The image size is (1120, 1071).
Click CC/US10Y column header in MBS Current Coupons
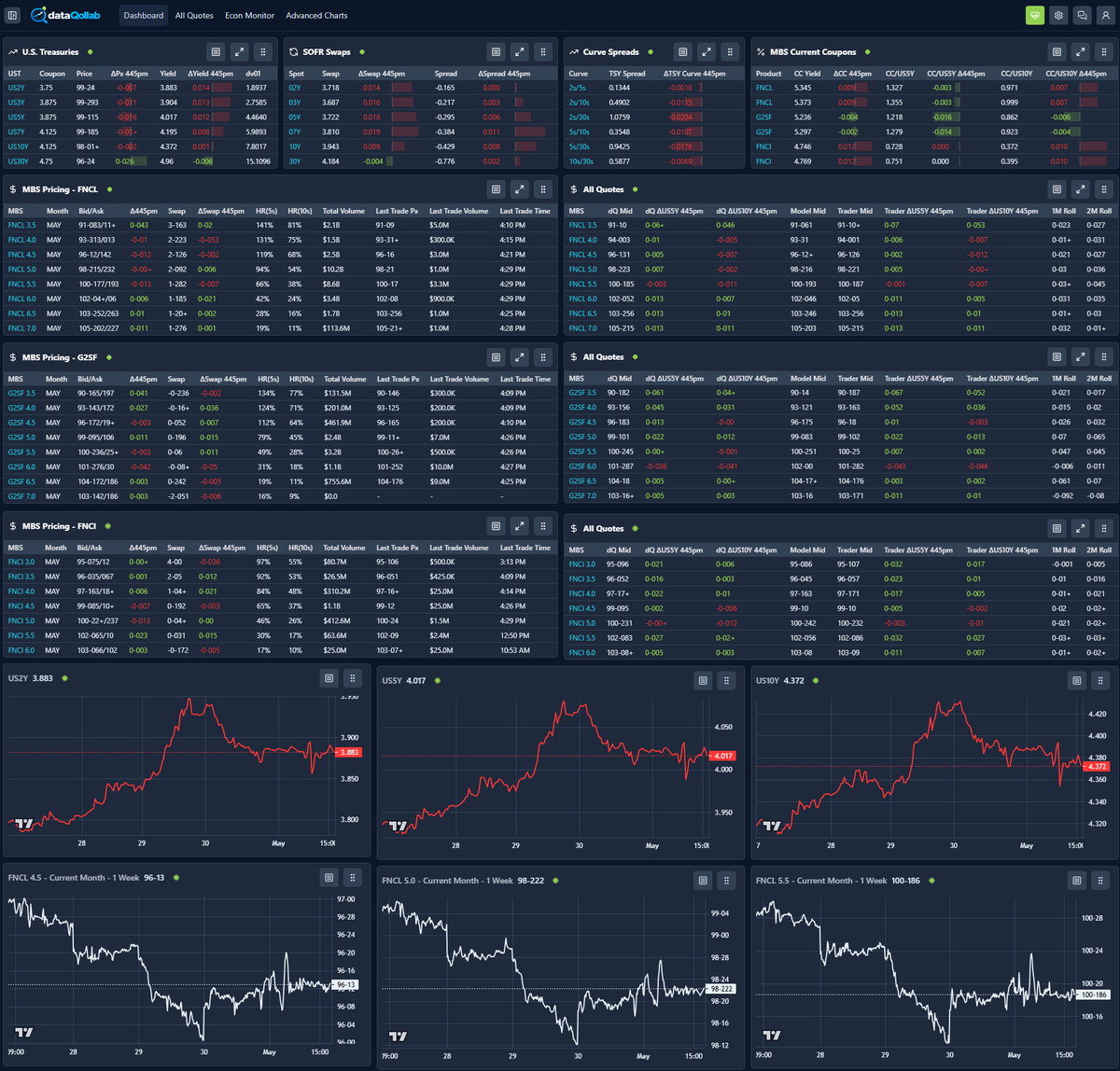pyautogui.click(x=1015, y=74)
